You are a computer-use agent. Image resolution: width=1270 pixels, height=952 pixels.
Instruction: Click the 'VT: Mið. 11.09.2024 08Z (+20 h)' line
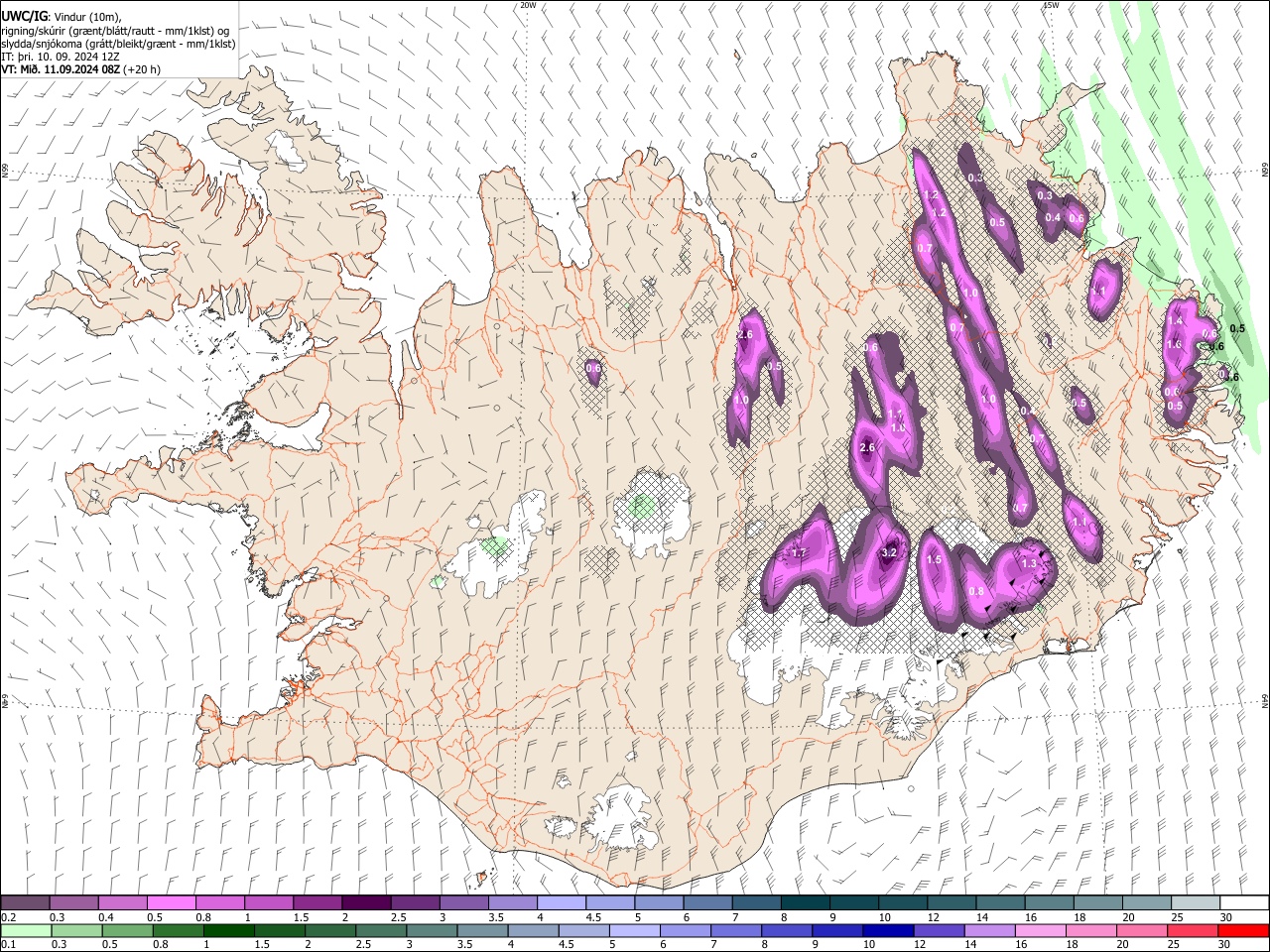(x=81, y=69)
